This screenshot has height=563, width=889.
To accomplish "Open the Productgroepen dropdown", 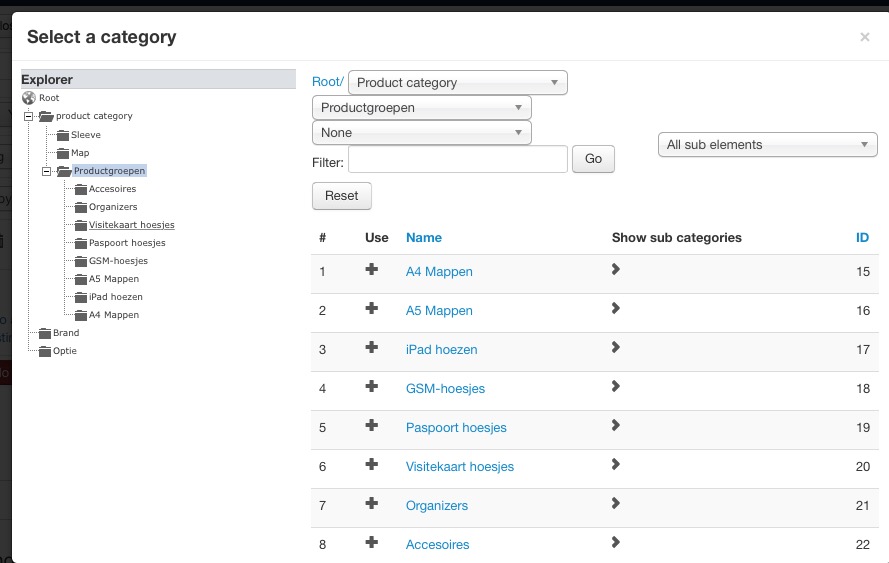I will click(421, 108).
